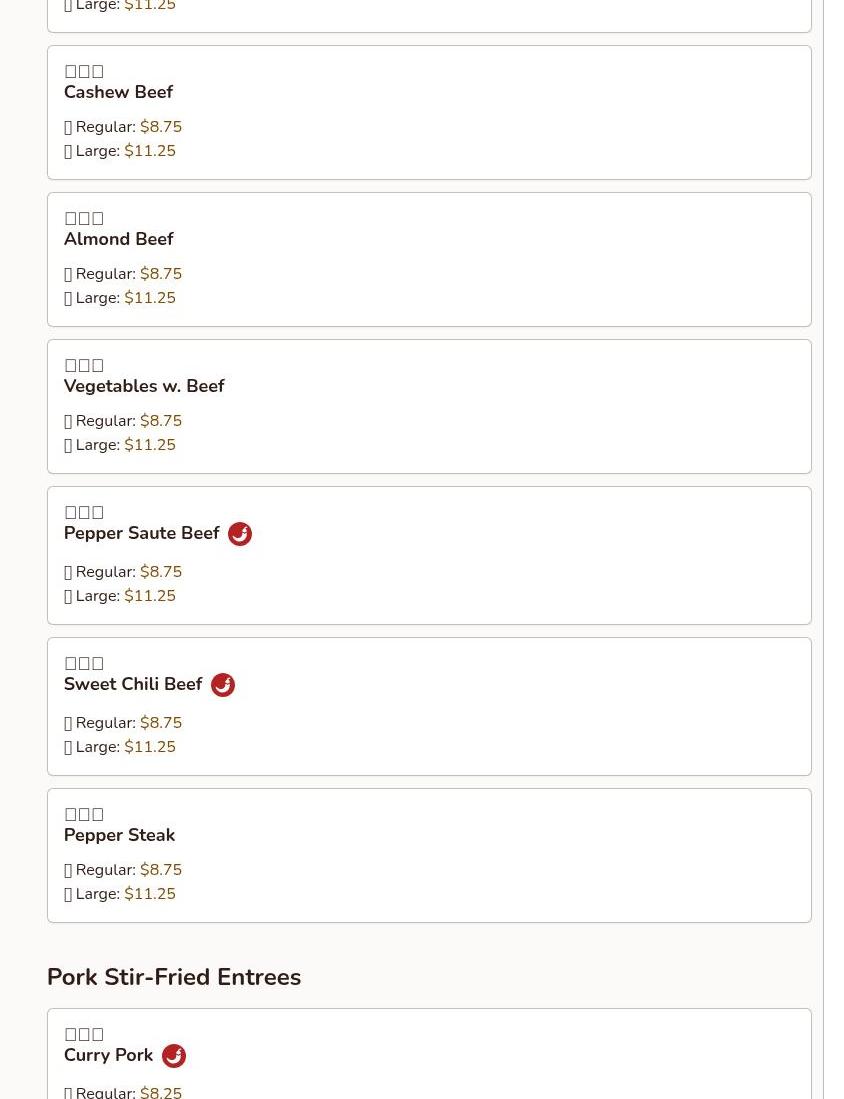Screen dimensions: 844x1099
Task: Select the Almond Beef dish name
Action: (x=118, y=239)
